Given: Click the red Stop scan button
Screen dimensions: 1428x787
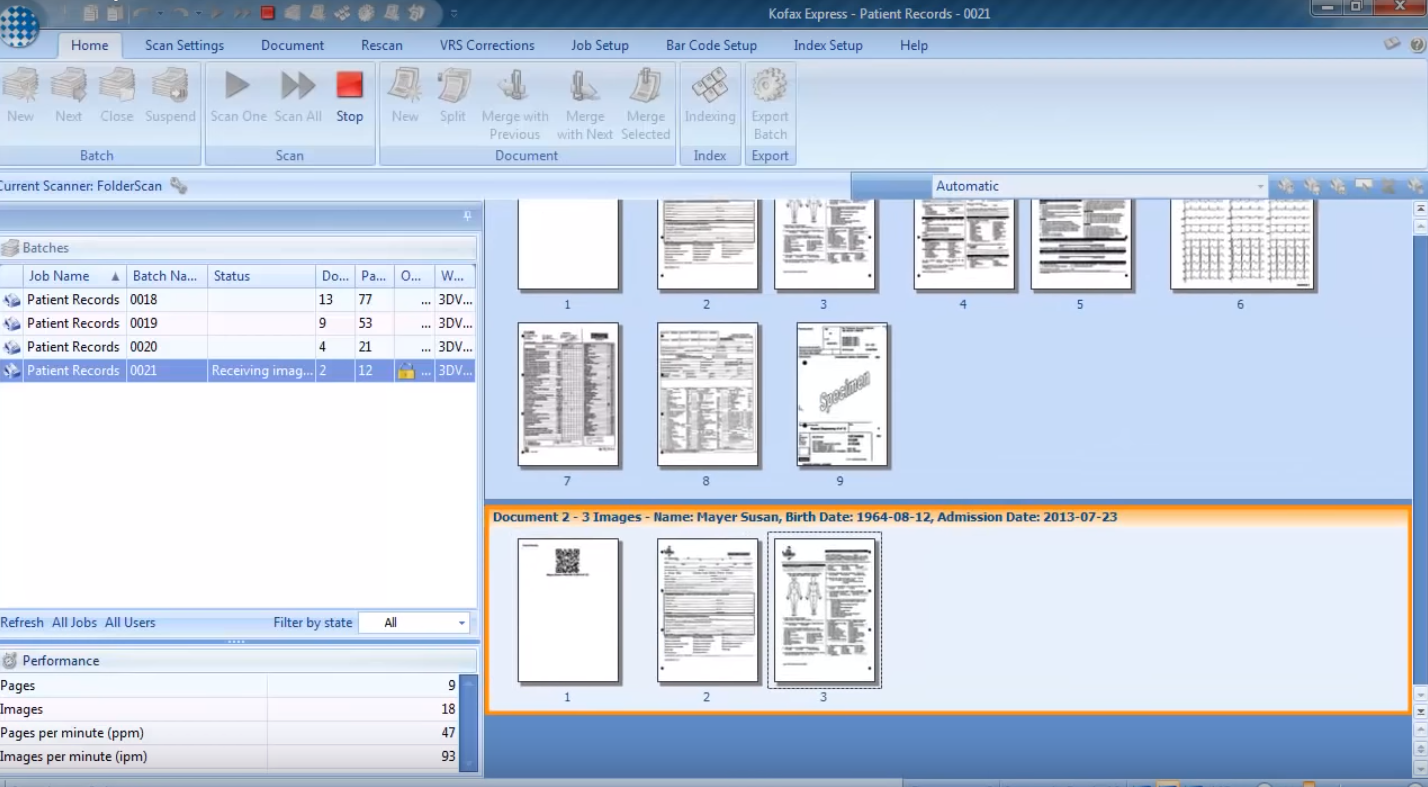Looking at the screenshot, I should (x=349, y=86).
